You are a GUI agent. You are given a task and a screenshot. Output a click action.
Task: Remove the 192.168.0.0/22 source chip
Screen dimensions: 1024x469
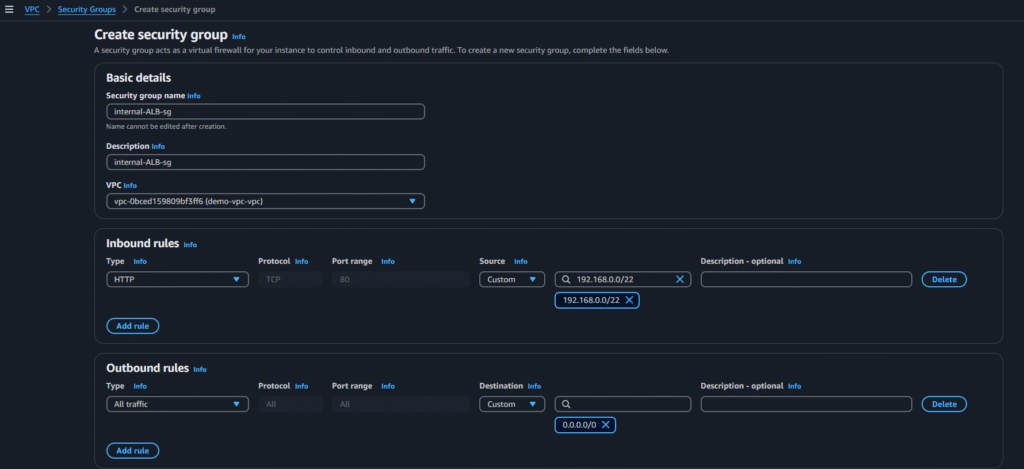click(x=629, y=300)
